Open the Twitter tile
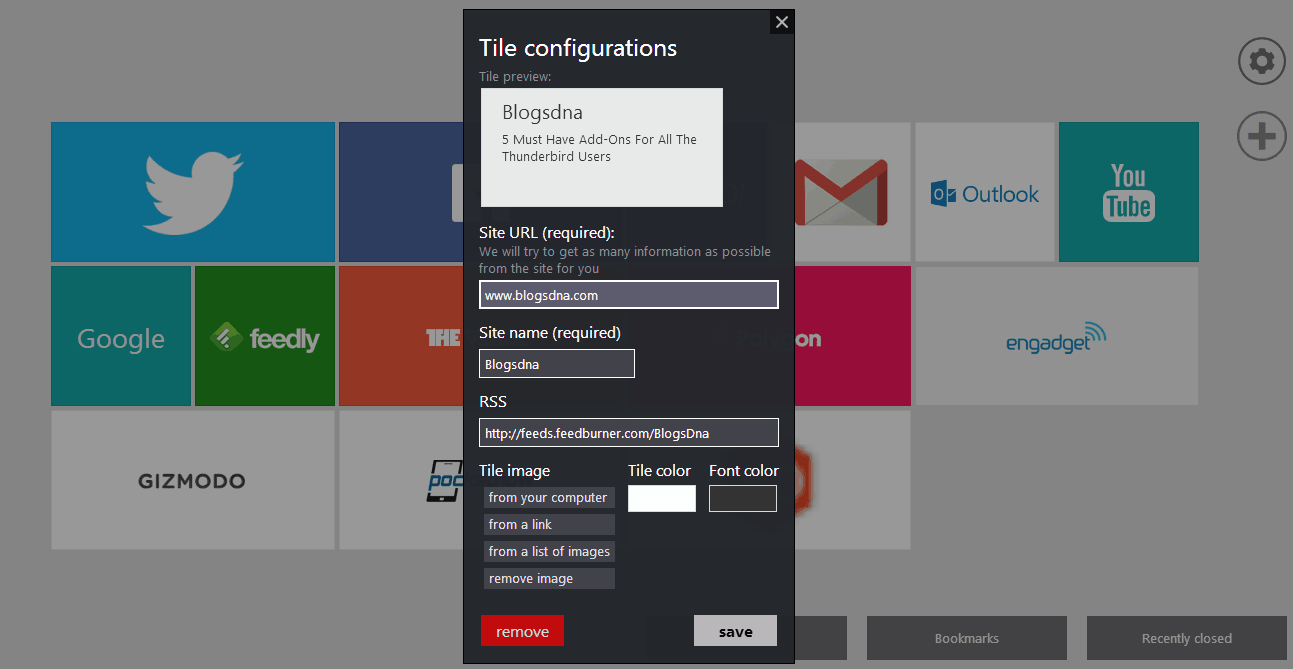Image resolution: width=1293 pixels, height=669 pixels. pos(193,192)
